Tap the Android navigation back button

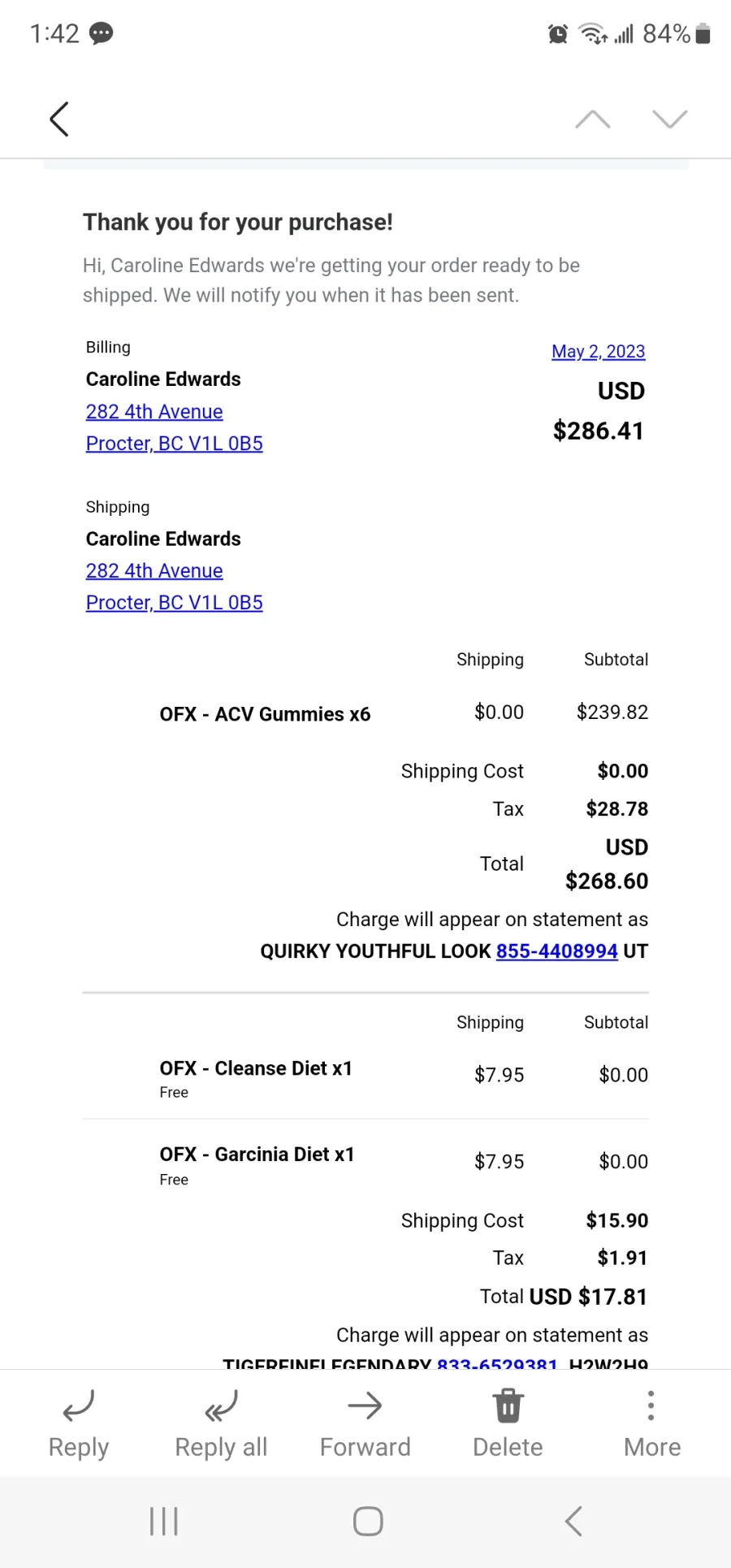coord(573,1521)
